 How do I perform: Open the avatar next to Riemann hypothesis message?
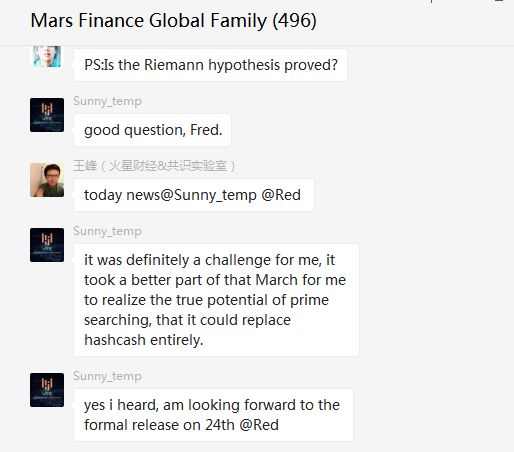(47, 56)
